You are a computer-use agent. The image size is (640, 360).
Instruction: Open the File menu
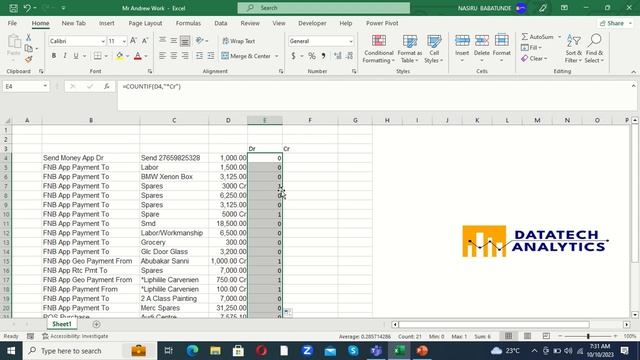tap(12, 23)
